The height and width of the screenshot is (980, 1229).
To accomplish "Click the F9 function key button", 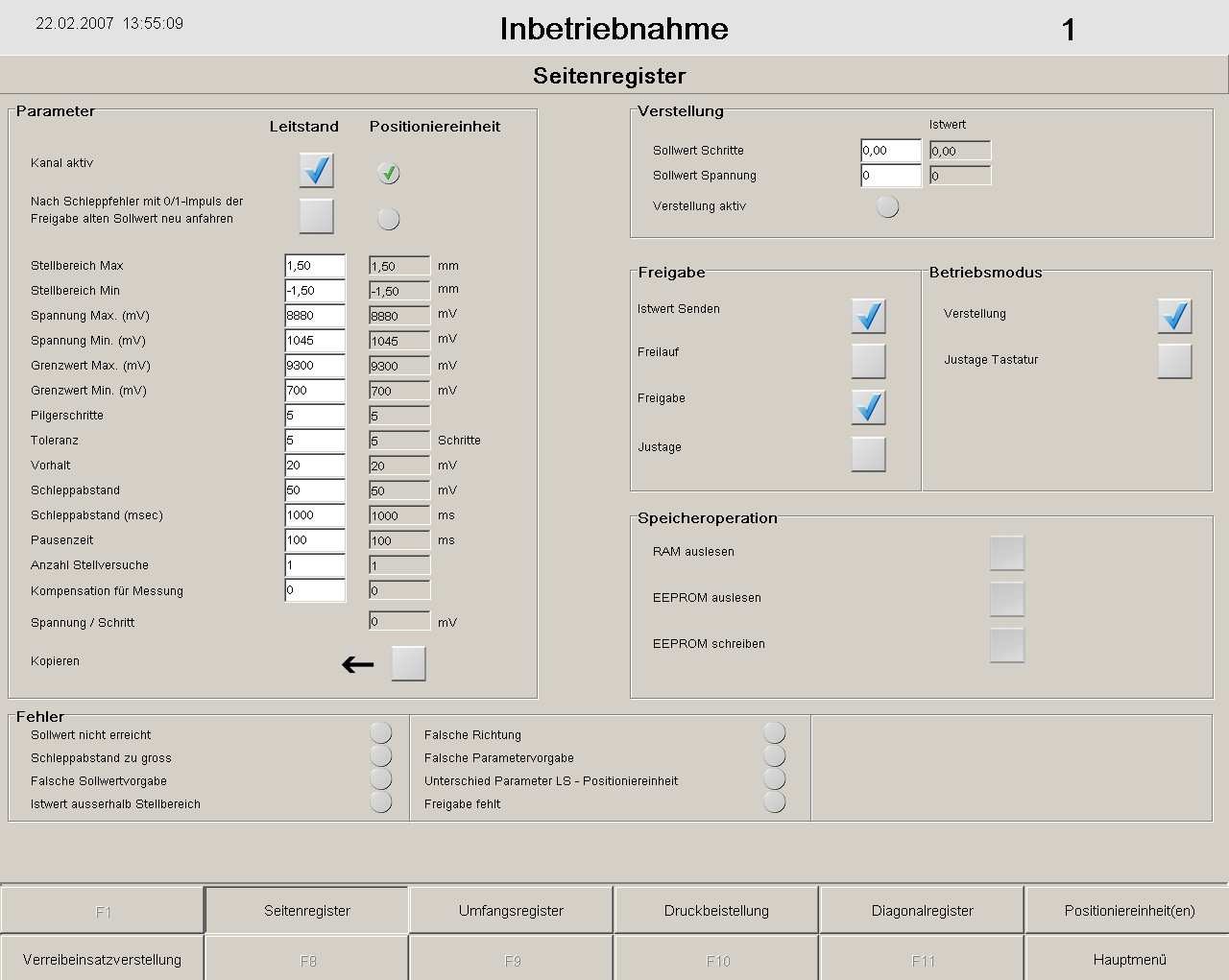I will coord(511,959).
